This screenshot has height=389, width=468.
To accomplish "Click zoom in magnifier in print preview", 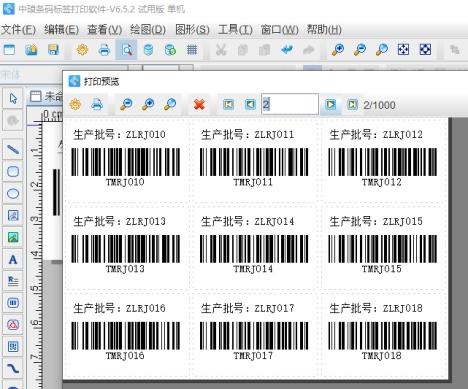I will pos(148,105).
